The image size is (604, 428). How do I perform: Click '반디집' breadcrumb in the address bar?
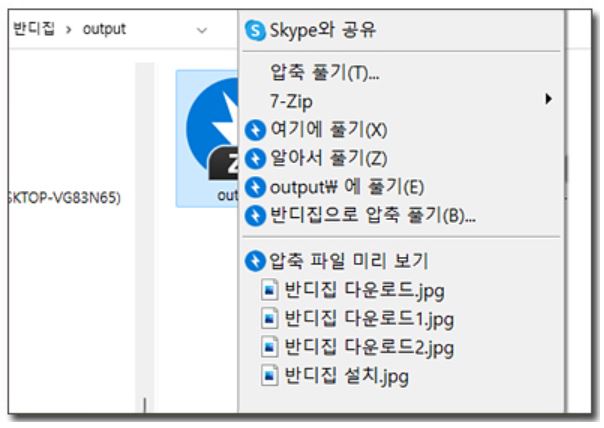click(34, 29)
